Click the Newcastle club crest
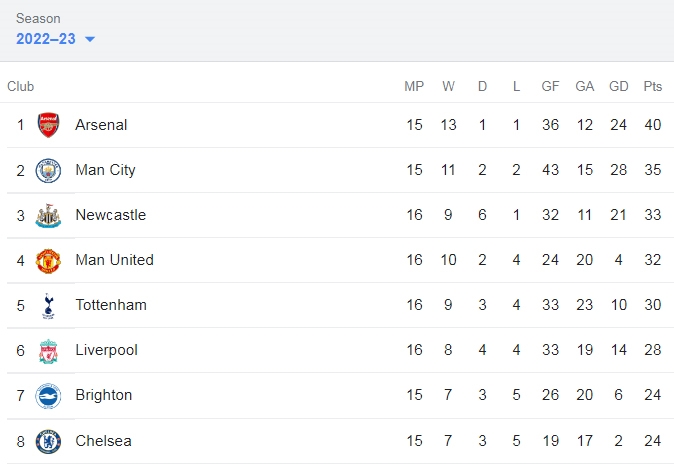This screenshot has width=674, height=464. pyautogui.click(x=48, y=215)
